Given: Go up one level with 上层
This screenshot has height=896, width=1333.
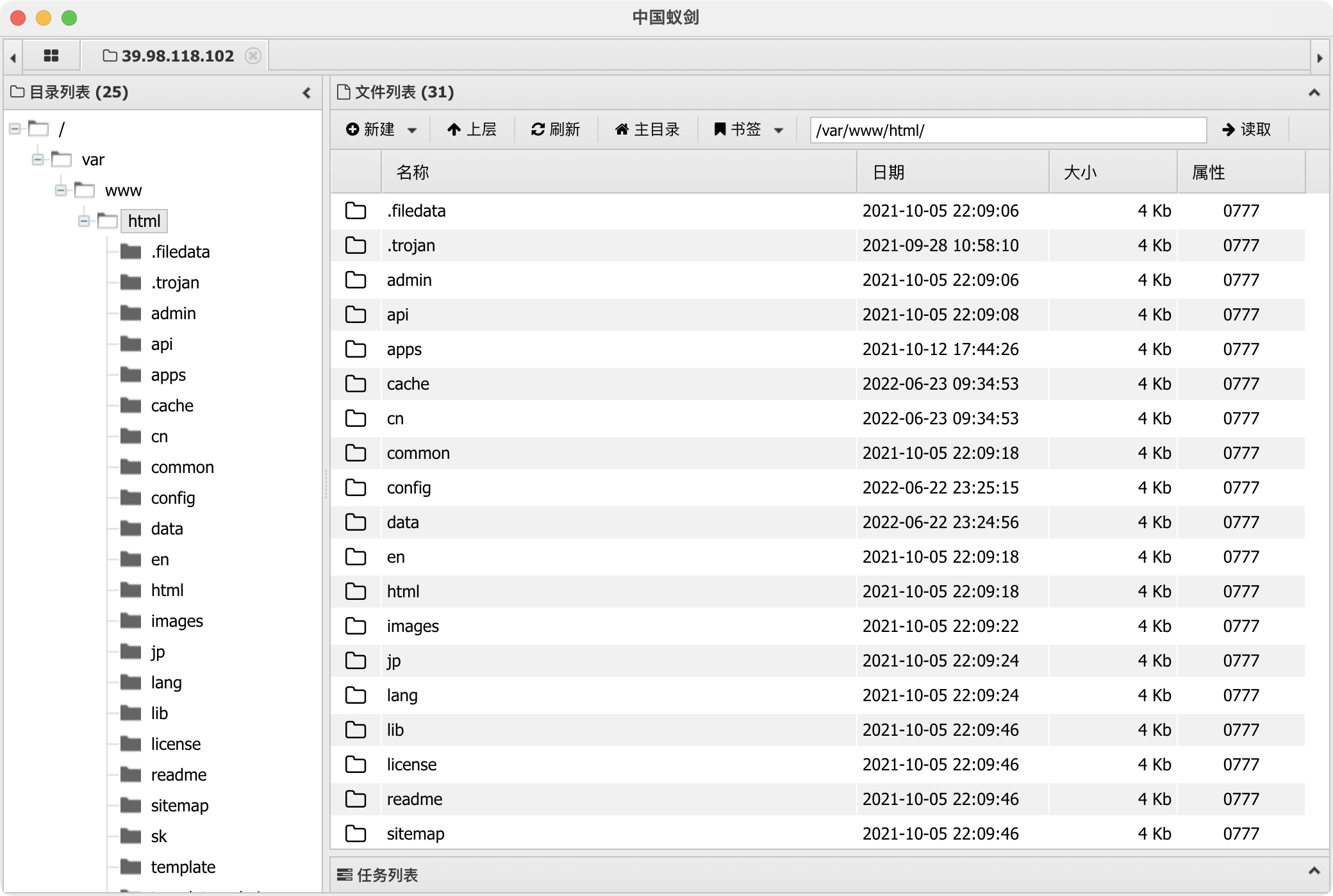Looking at the screenshot, I should tap(472, 129).
